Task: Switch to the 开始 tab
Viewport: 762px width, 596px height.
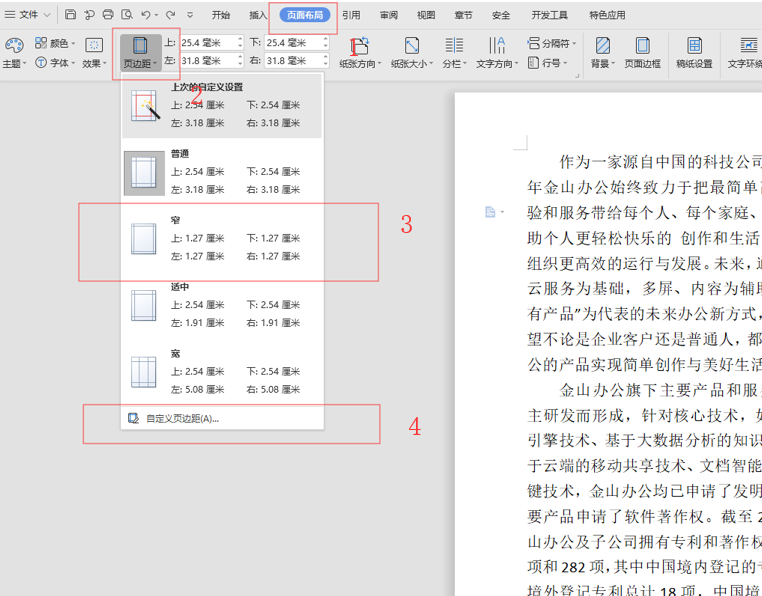Action: pos(221,15)
